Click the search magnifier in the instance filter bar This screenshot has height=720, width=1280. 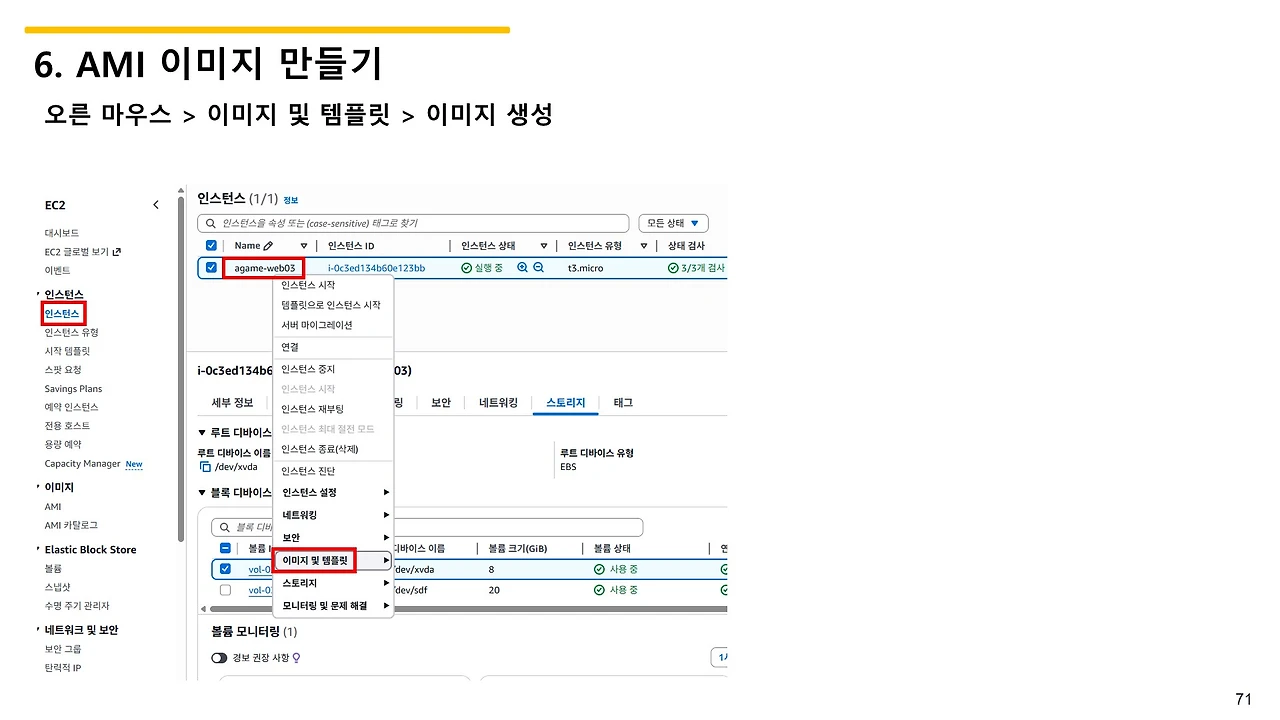click(x=209, y=223)
